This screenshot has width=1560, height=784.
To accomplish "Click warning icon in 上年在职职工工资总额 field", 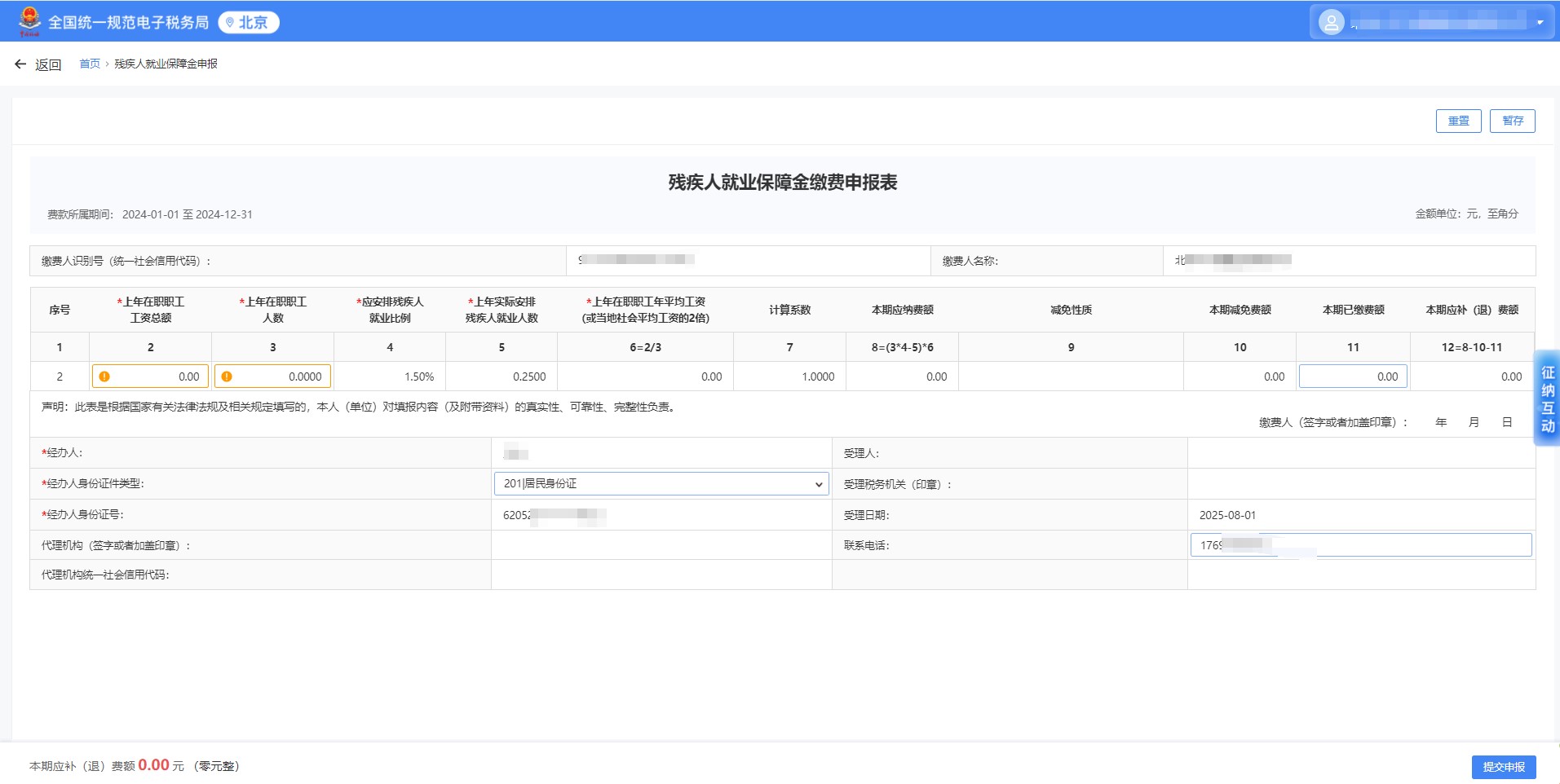I will click(104, 377).
